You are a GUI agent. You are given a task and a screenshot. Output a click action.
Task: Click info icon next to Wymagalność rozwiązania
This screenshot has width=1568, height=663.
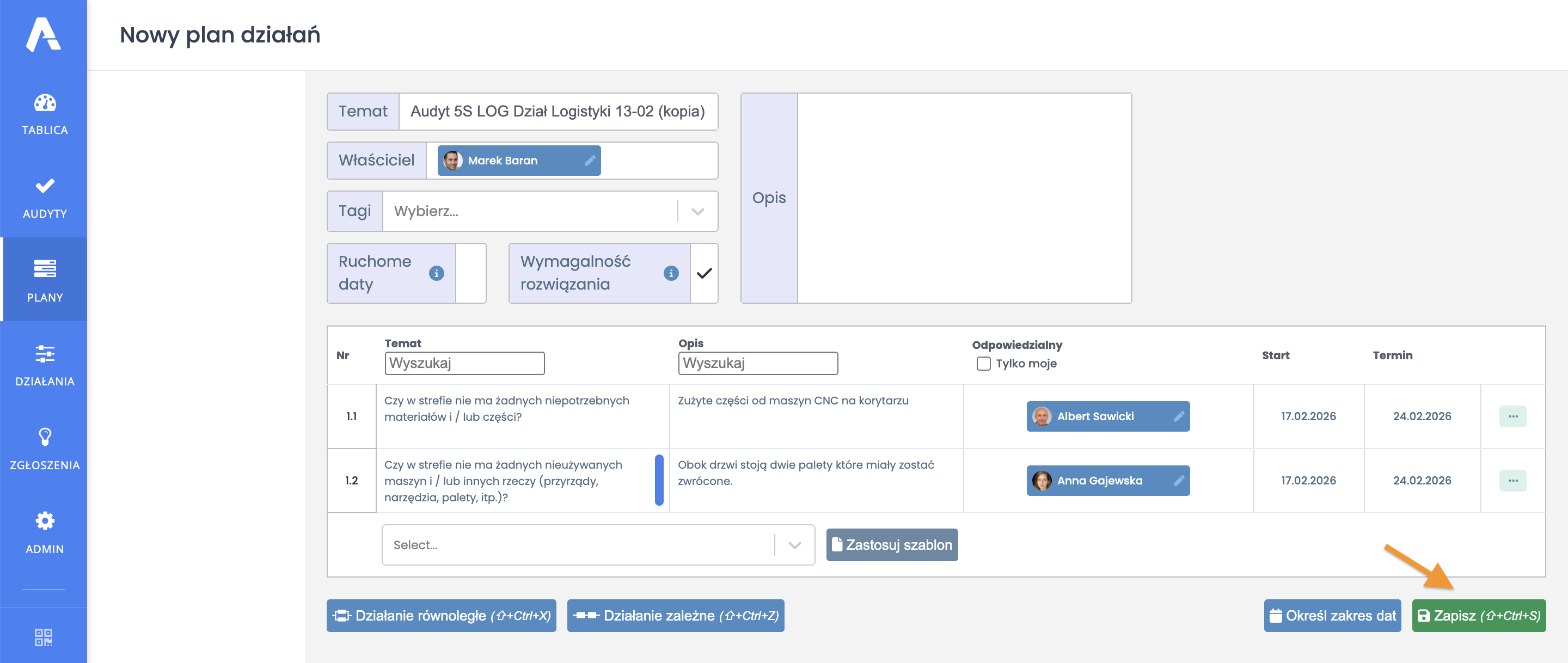click(671, 273)
